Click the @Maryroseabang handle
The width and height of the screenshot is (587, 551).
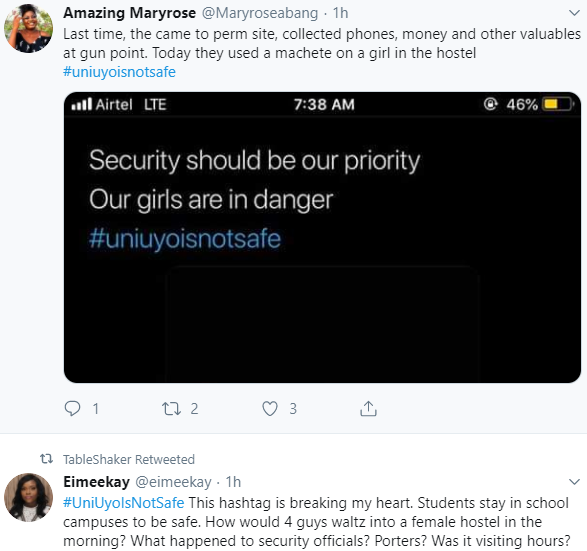pos(260,13)
